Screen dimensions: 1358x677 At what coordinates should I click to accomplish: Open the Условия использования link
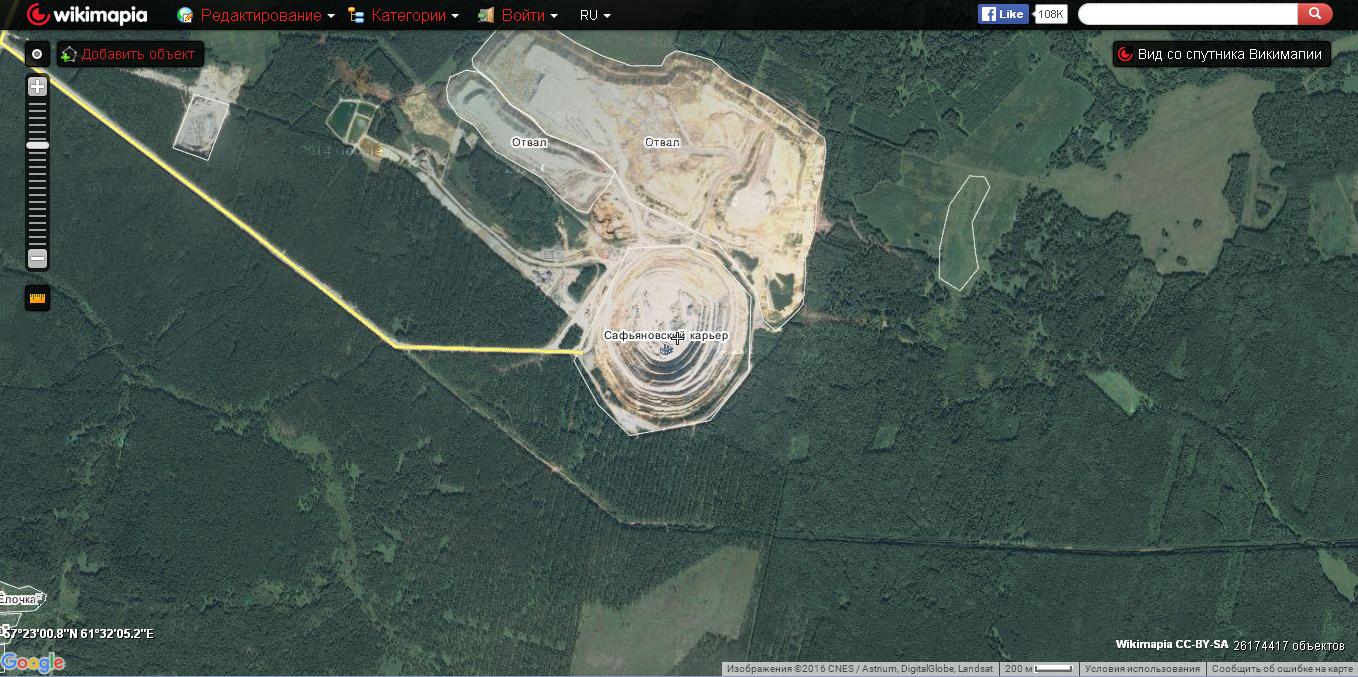(1142, 669)
